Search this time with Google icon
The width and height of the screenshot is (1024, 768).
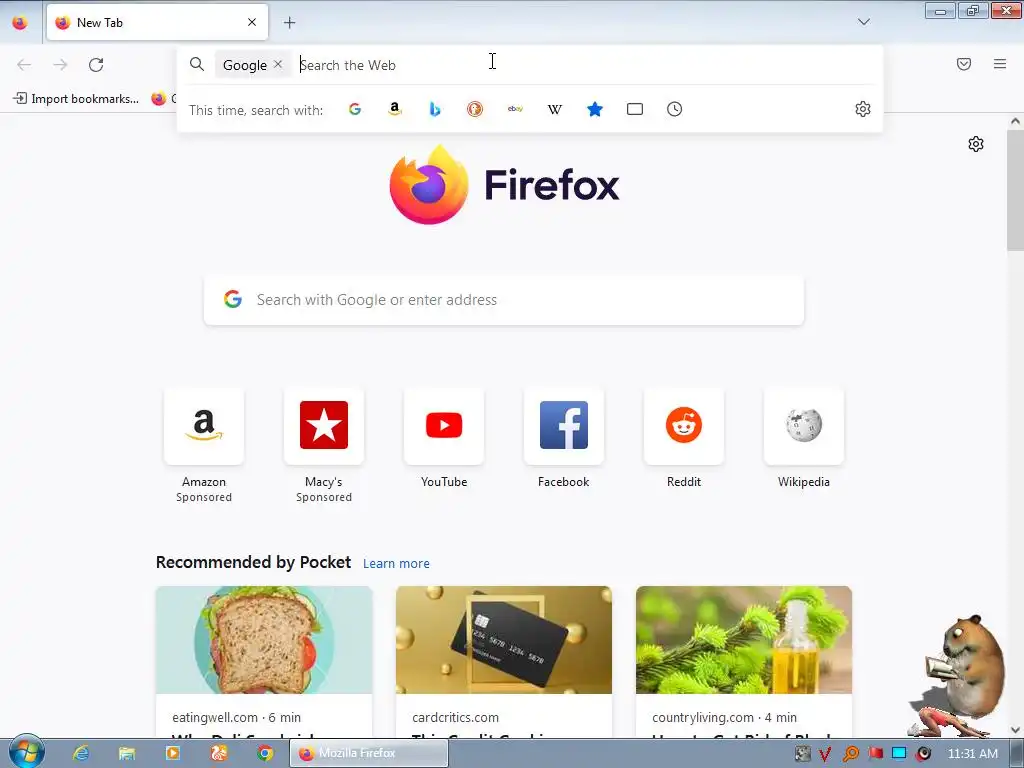(x=355, y=109)
